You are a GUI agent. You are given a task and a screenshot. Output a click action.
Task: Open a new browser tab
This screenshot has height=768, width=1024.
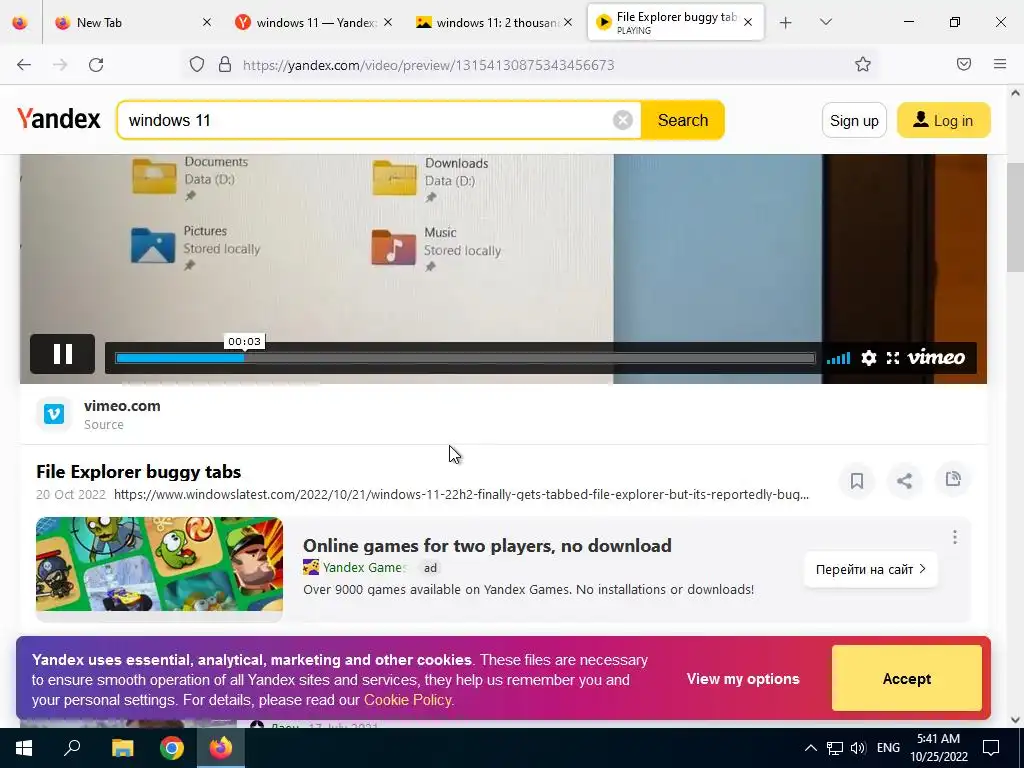(786, 22)
